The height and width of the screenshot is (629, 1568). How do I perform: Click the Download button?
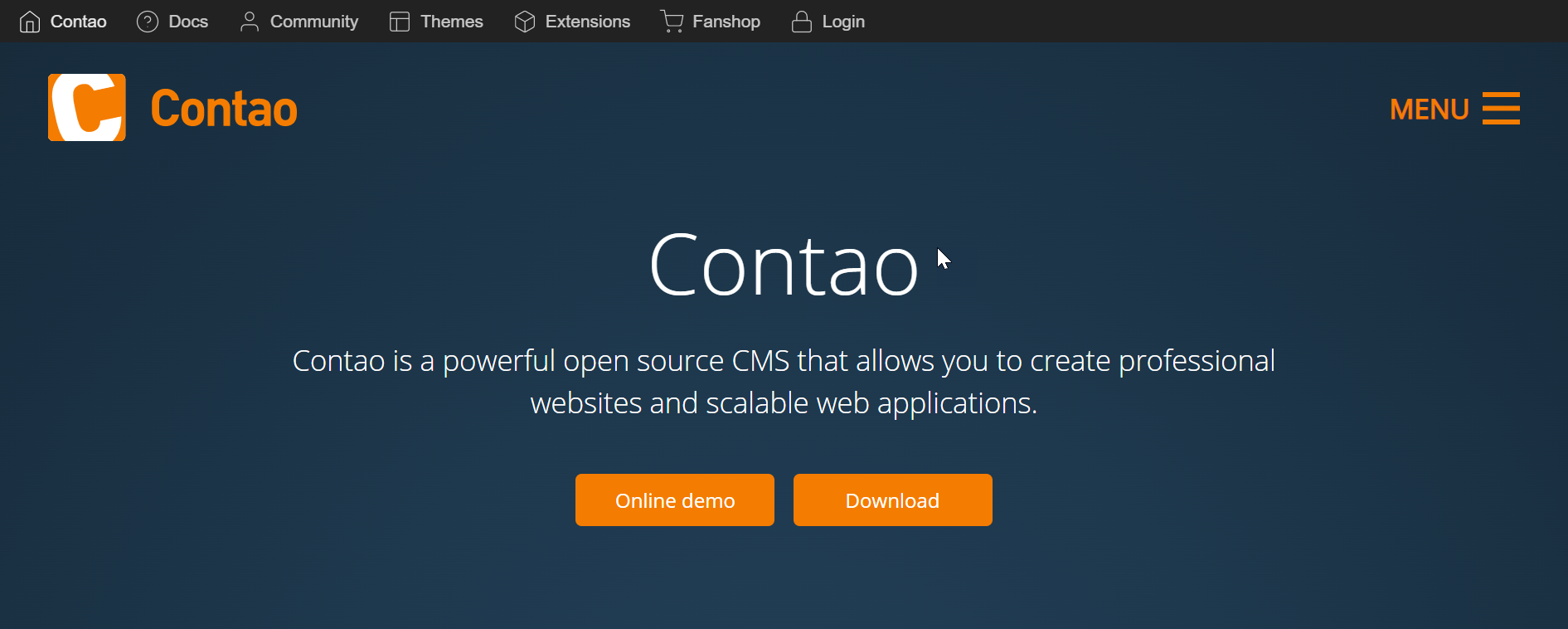point(893,500)
